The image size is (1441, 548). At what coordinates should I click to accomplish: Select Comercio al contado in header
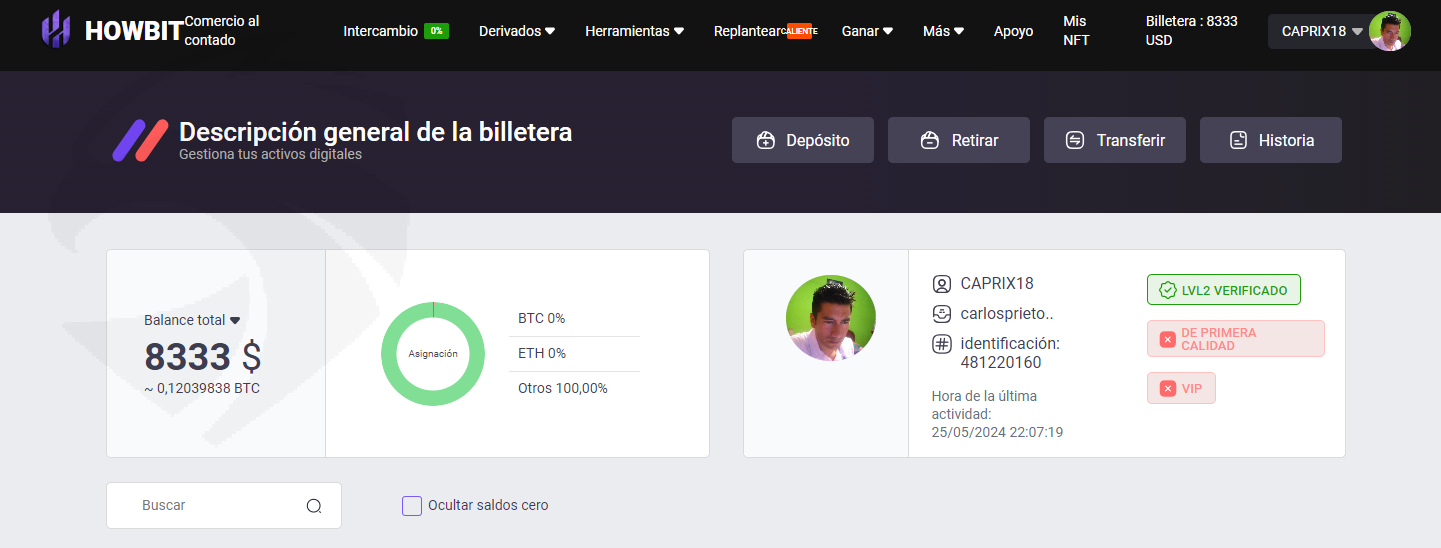222,31
